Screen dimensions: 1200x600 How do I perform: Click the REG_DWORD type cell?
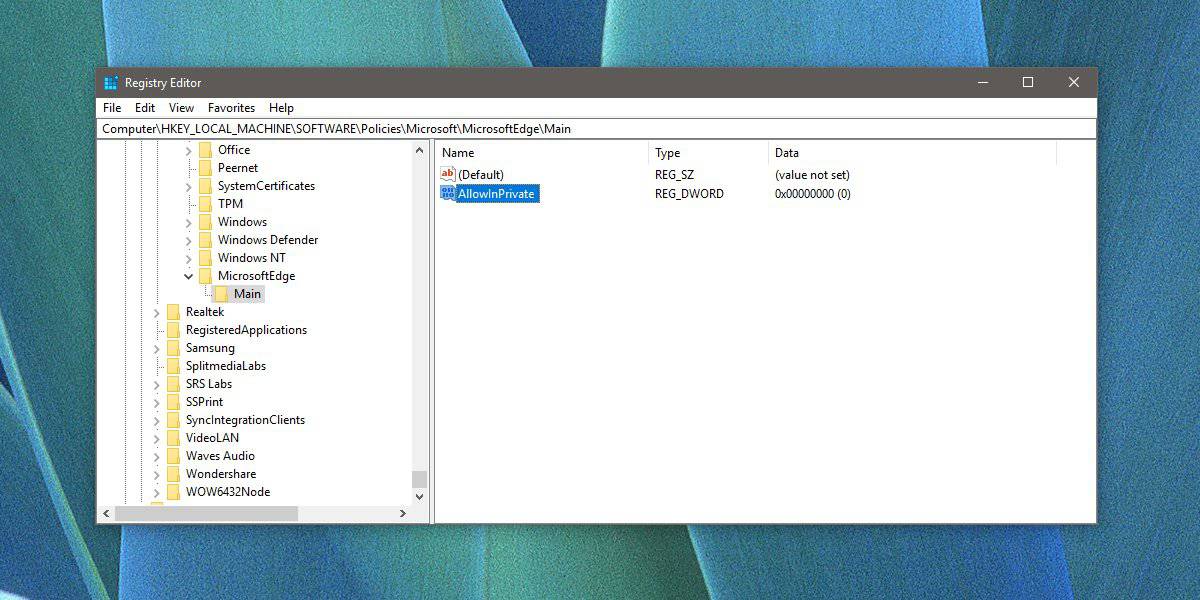(689, 193)
